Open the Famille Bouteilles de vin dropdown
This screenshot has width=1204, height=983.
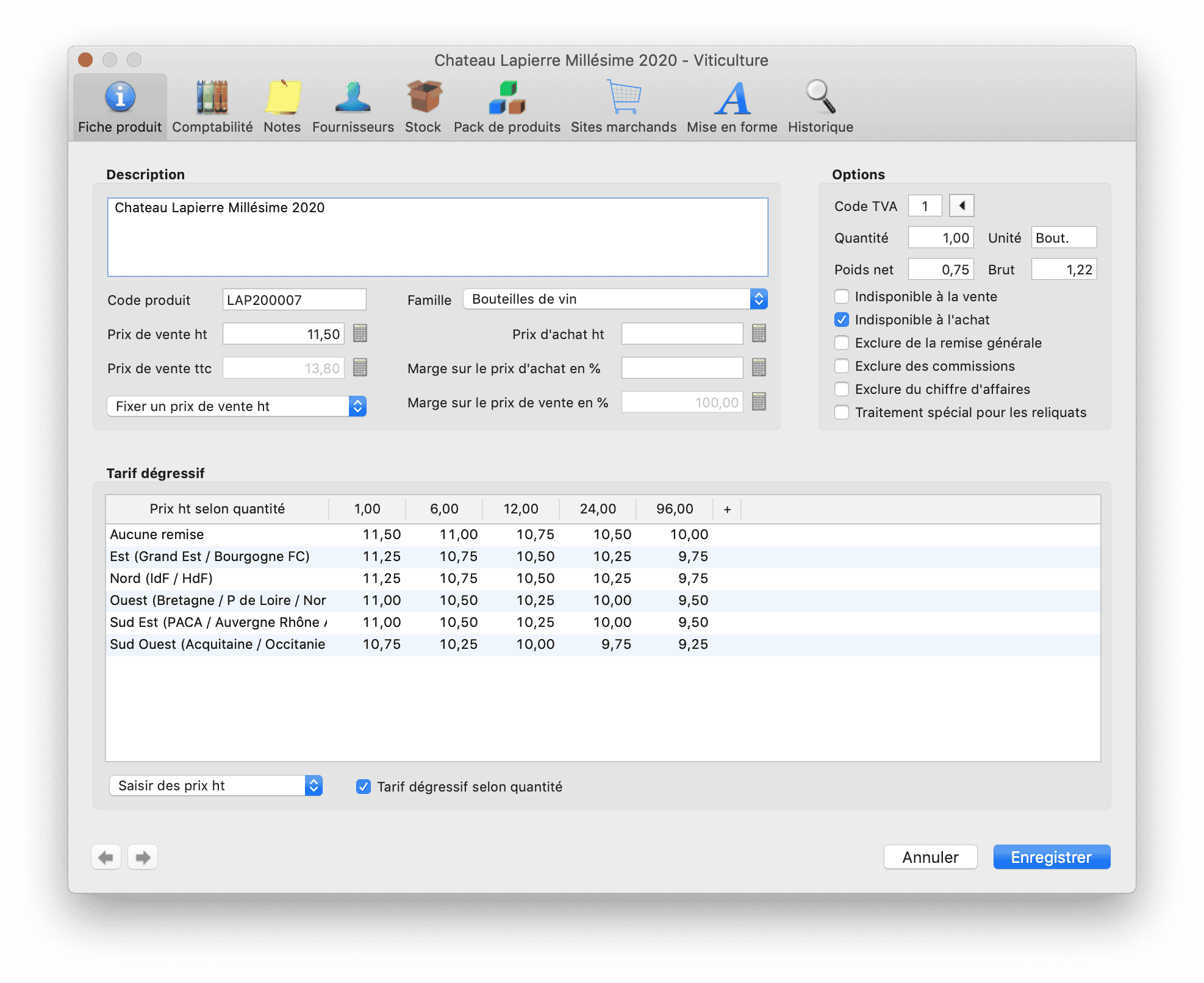coord(615,299)
